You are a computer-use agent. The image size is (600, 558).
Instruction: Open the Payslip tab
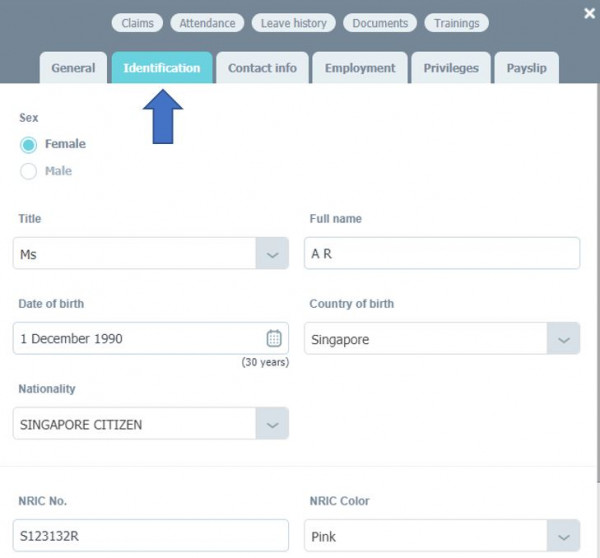(x=526, y=68)
